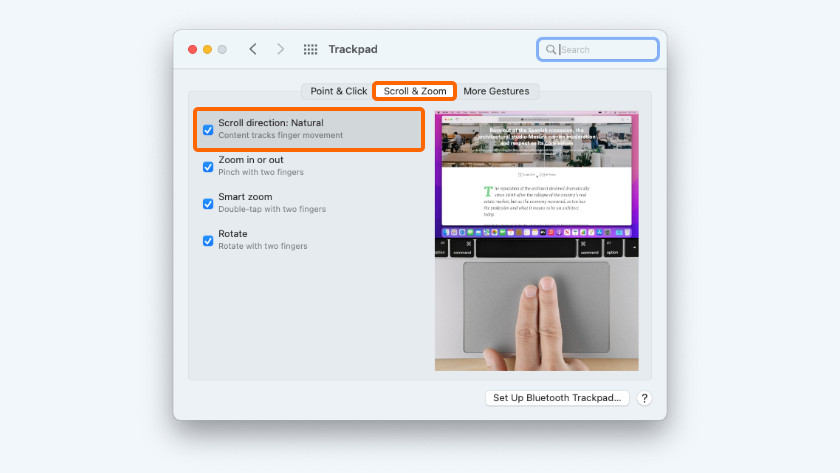Minimize the window using yellow button
This screenshot has height=473, width=840.
click(207, 49)
